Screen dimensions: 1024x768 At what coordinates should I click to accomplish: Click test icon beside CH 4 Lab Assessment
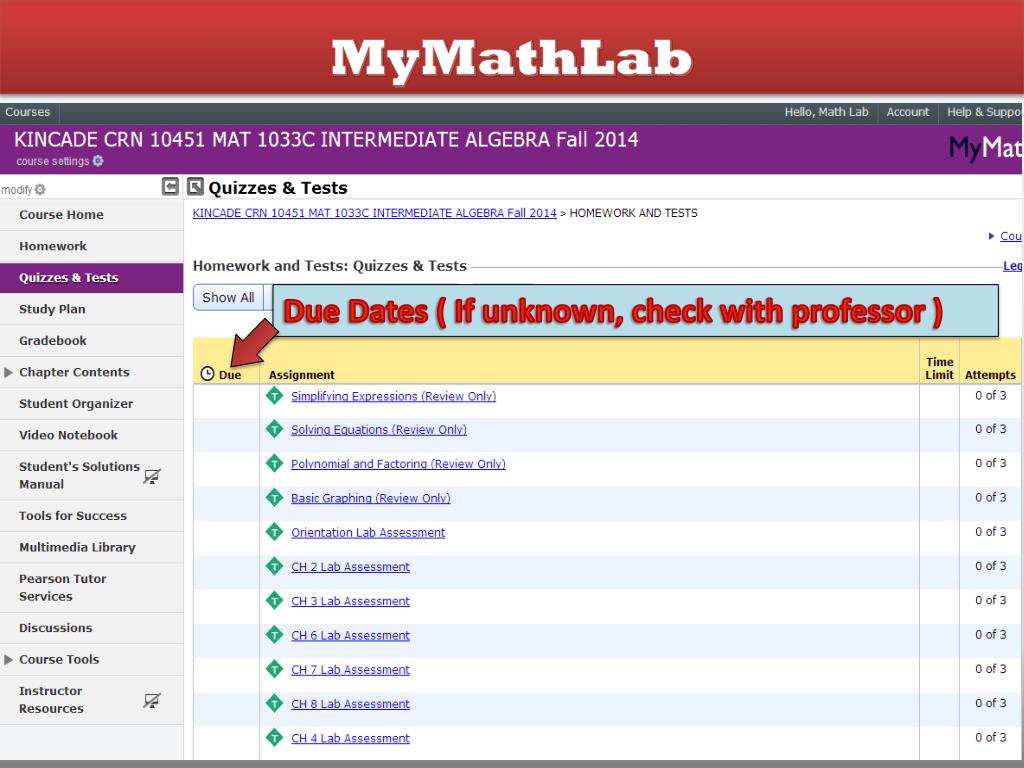(274, 737)
